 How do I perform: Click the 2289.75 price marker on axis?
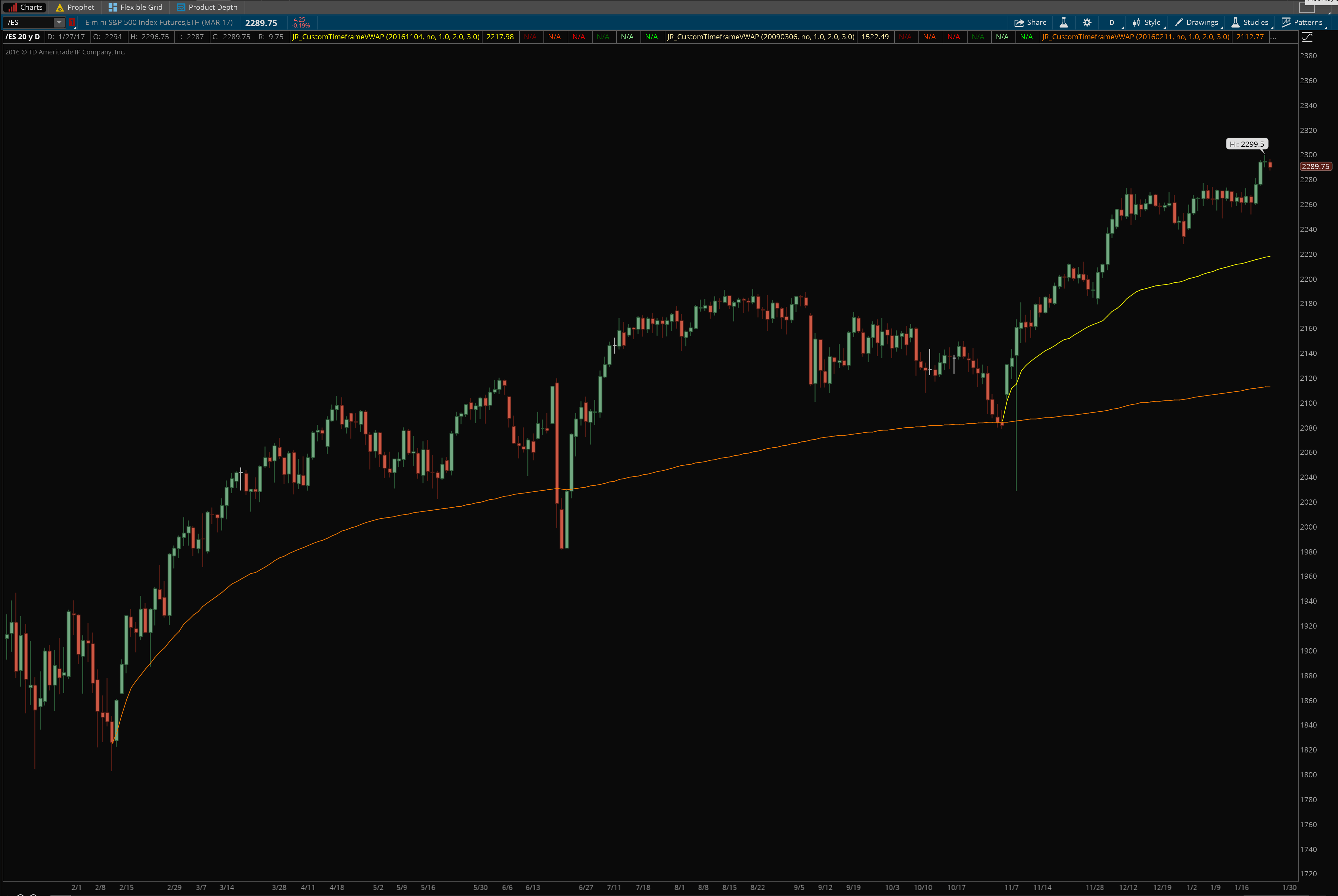(x=1315, y=166)
